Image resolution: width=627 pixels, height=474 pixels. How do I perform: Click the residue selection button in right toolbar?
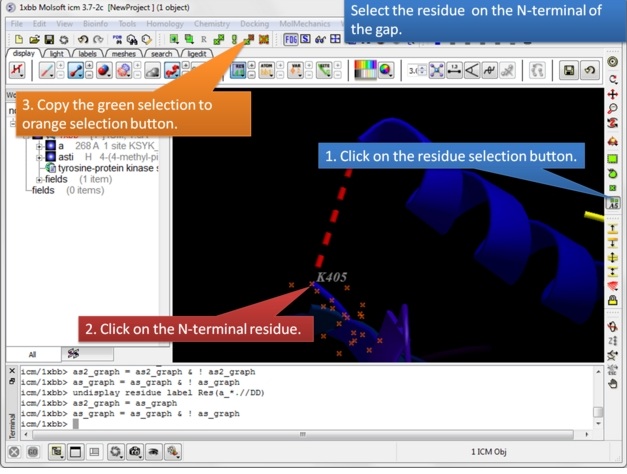point(613,203)
